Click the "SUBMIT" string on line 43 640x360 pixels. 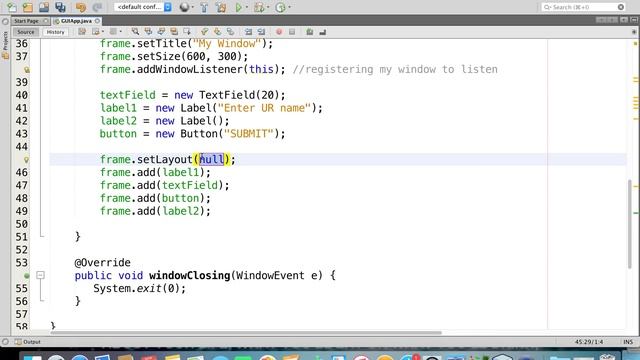pos(249,134)
